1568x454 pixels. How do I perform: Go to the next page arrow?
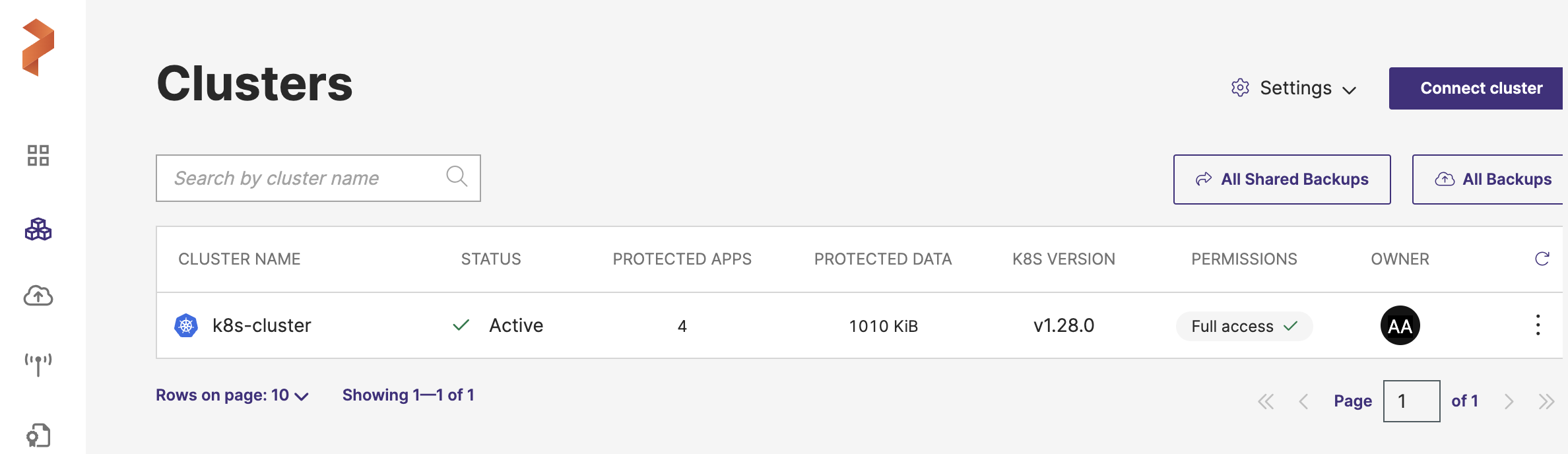1509,401
